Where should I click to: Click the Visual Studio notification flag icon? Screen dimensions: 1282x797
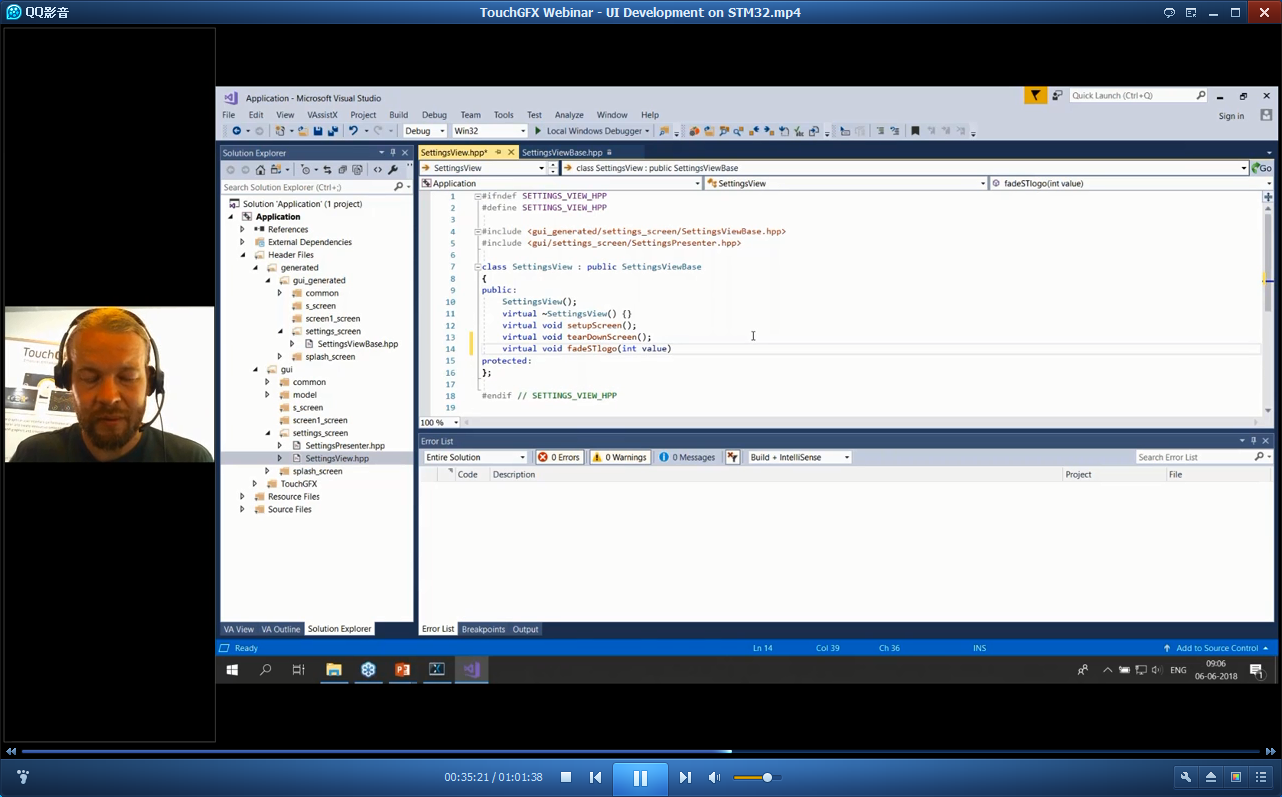[x=1035, y=95]
